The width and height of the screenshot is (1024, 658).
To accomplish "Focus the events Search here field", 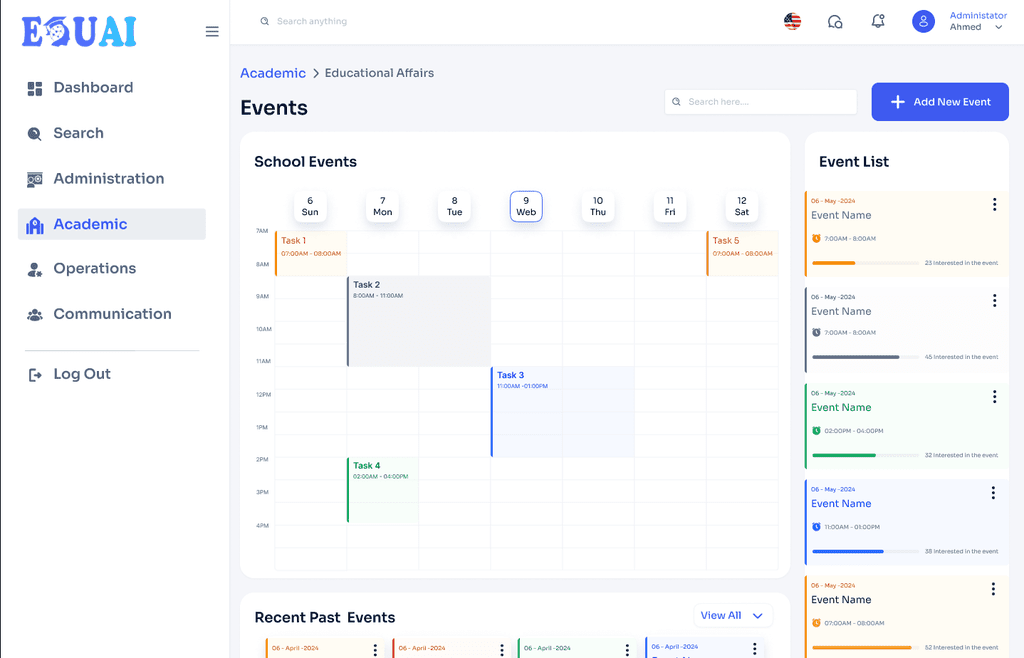I will click(x=760, y=102).
